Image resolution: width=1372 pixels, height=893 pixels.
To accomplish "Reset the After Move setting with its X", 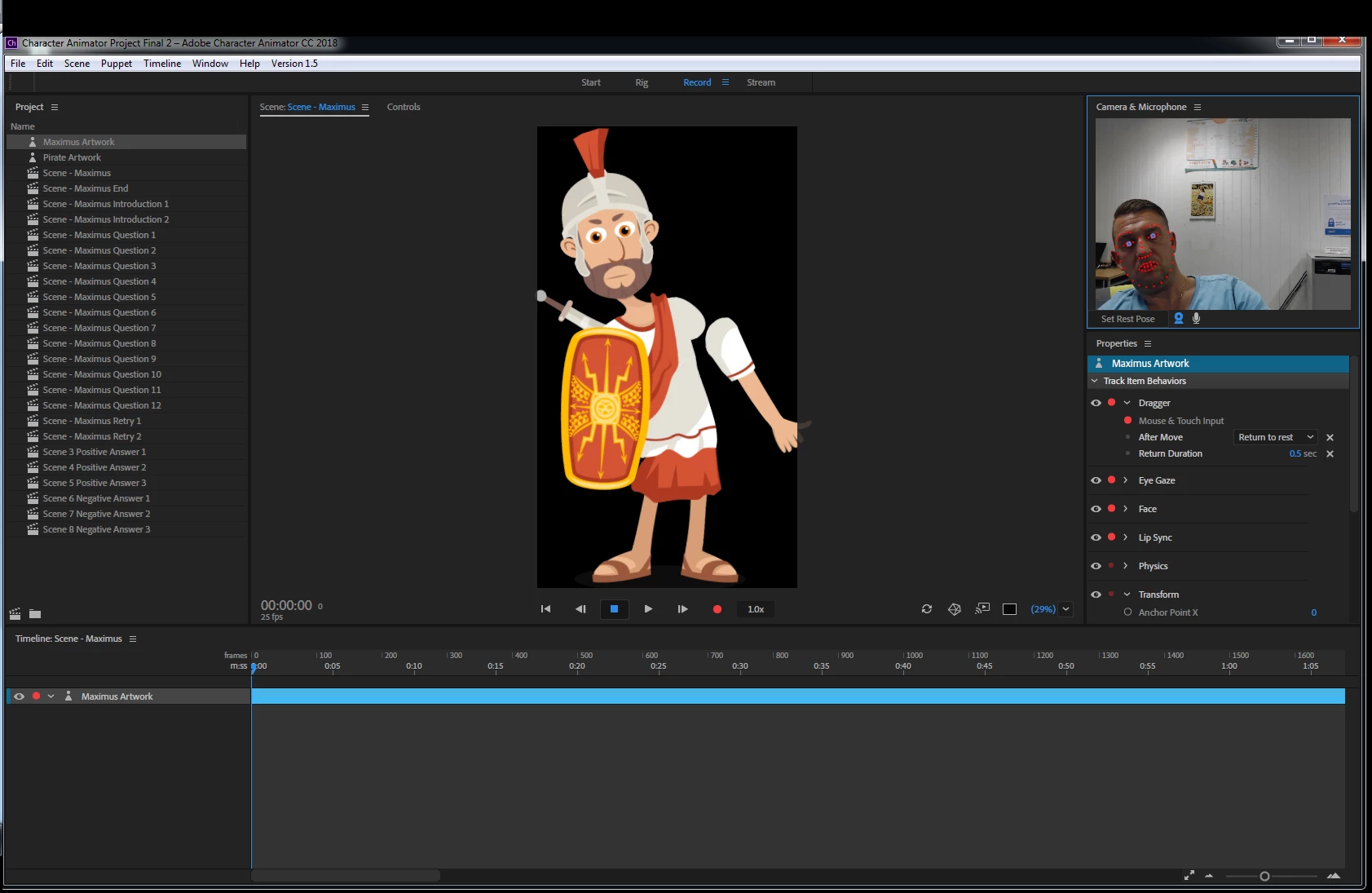I will (x=1330, y=438).
